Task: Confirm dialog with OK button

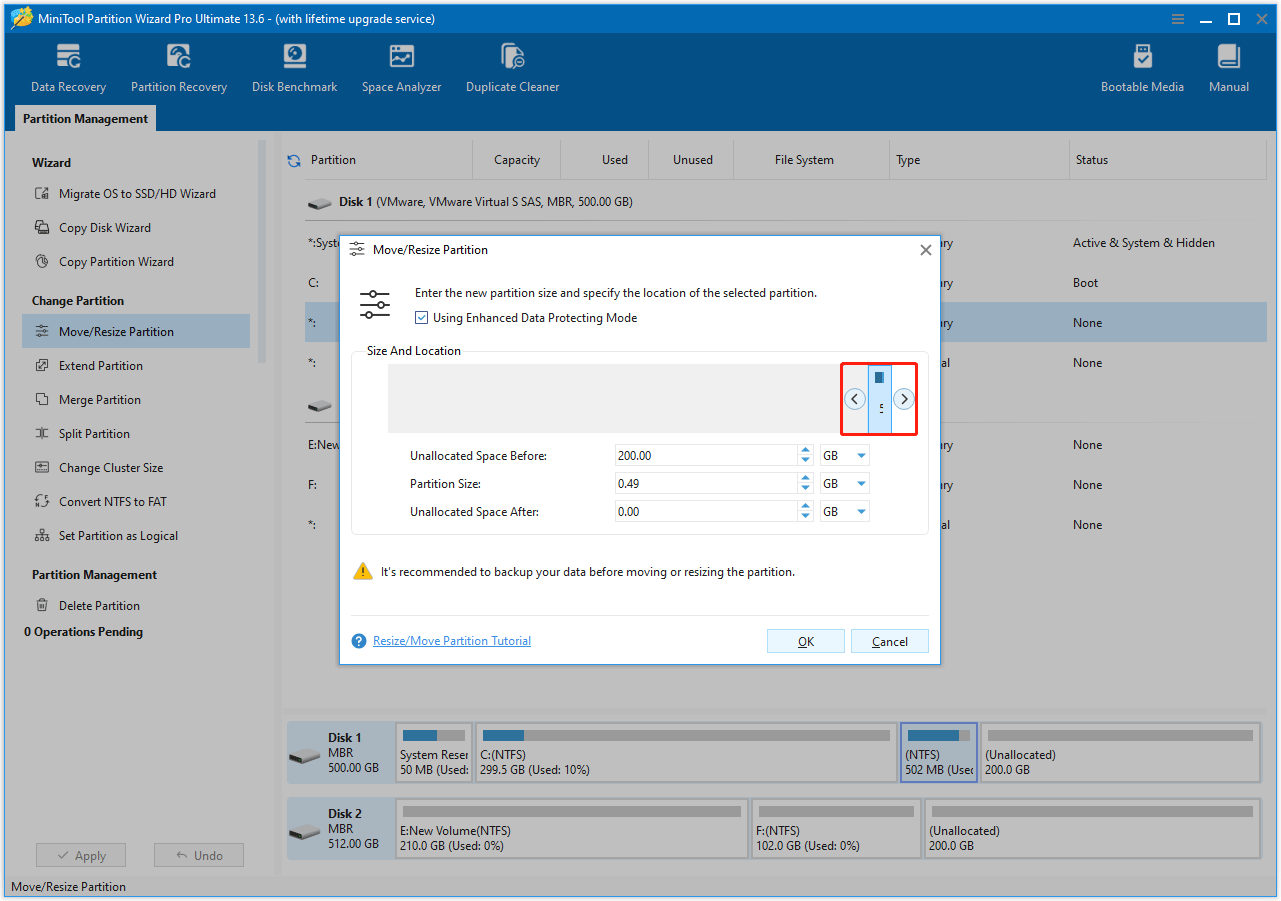Action: 806,642
